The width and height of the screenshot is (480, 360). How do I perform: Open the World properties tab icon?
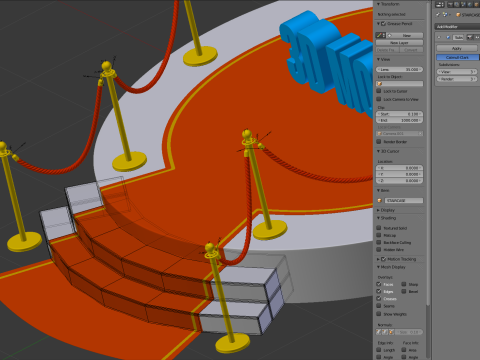click(469, 5)
